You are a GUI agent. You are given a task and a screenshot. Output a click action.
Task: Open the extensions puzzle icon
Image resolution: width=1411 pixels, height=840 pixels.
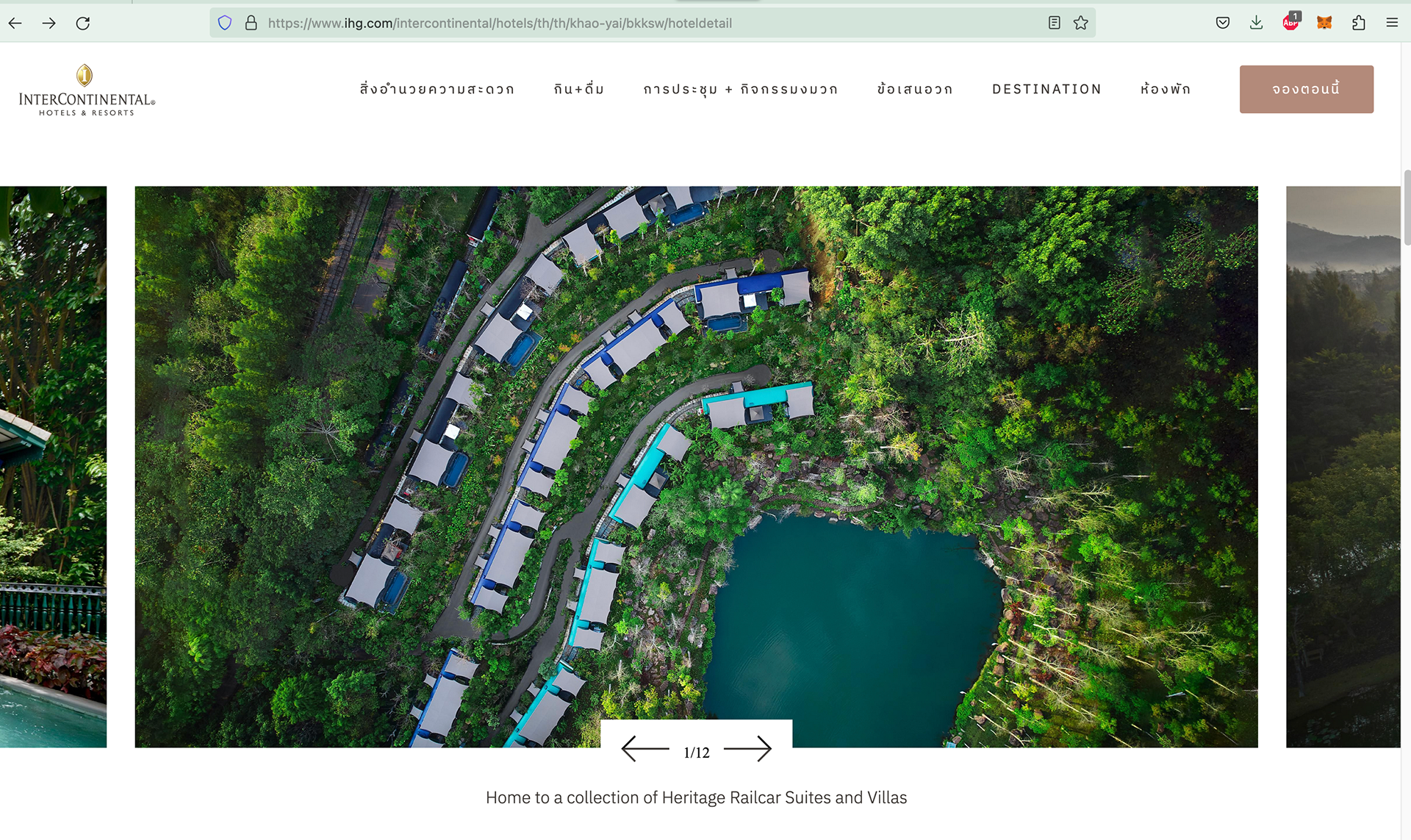(x=1359, y=23)
